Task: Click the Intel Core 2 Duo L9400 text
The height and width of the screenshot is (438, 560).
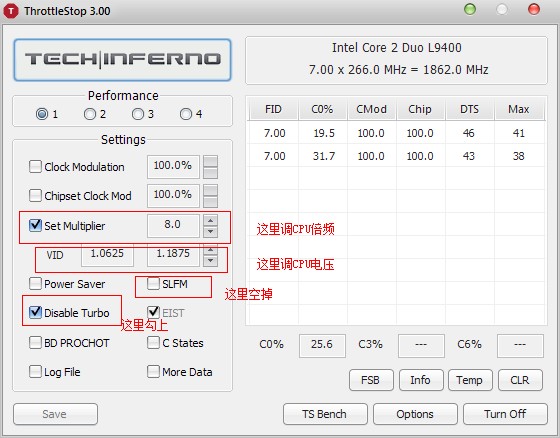Action: pos(397,48)
